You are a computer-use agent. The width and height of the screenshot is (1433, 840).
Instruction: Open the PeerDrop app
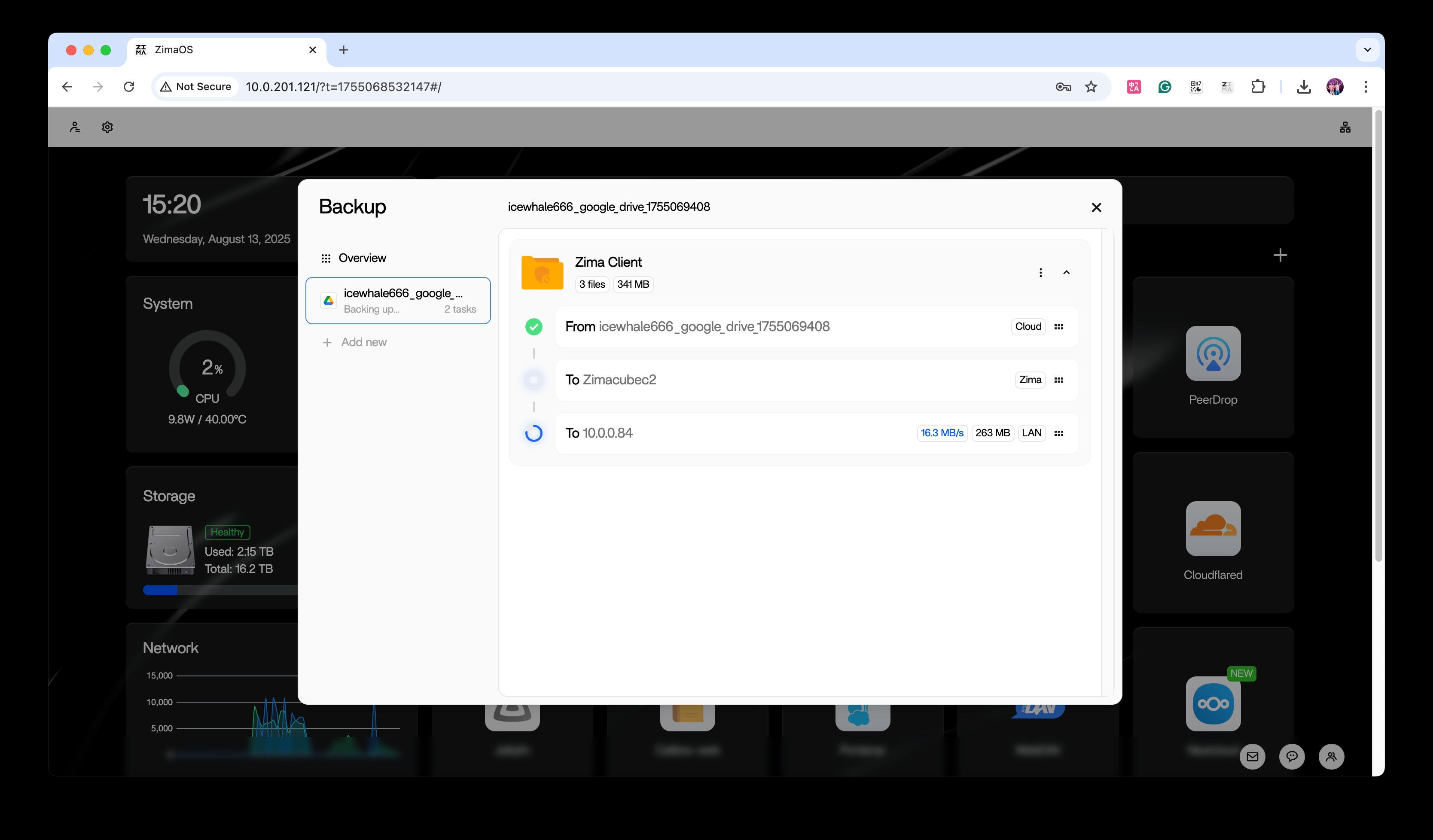pos(1213,353)
